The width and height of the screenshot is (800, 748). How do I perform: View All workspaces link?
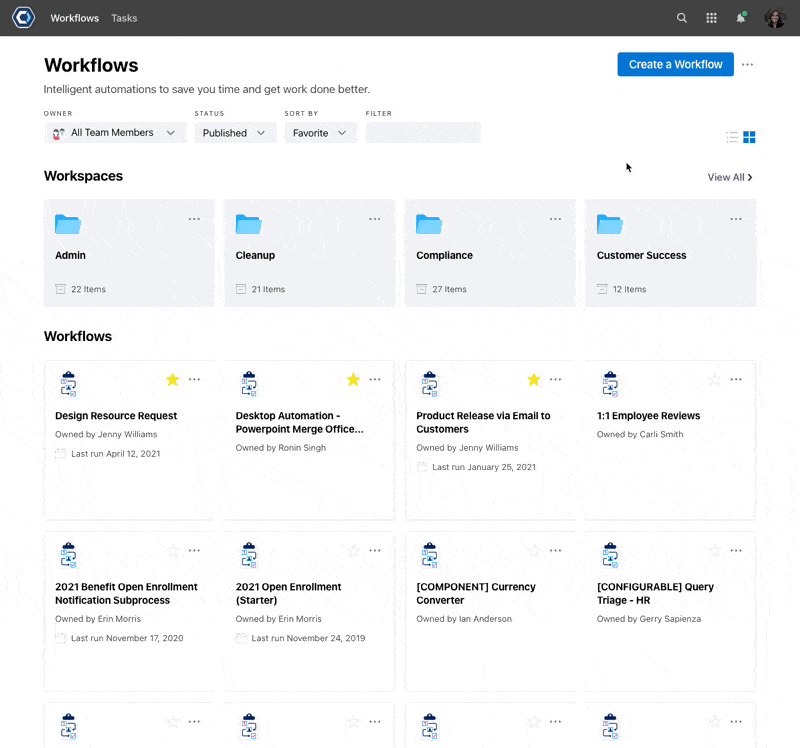[x=730, y=177]
